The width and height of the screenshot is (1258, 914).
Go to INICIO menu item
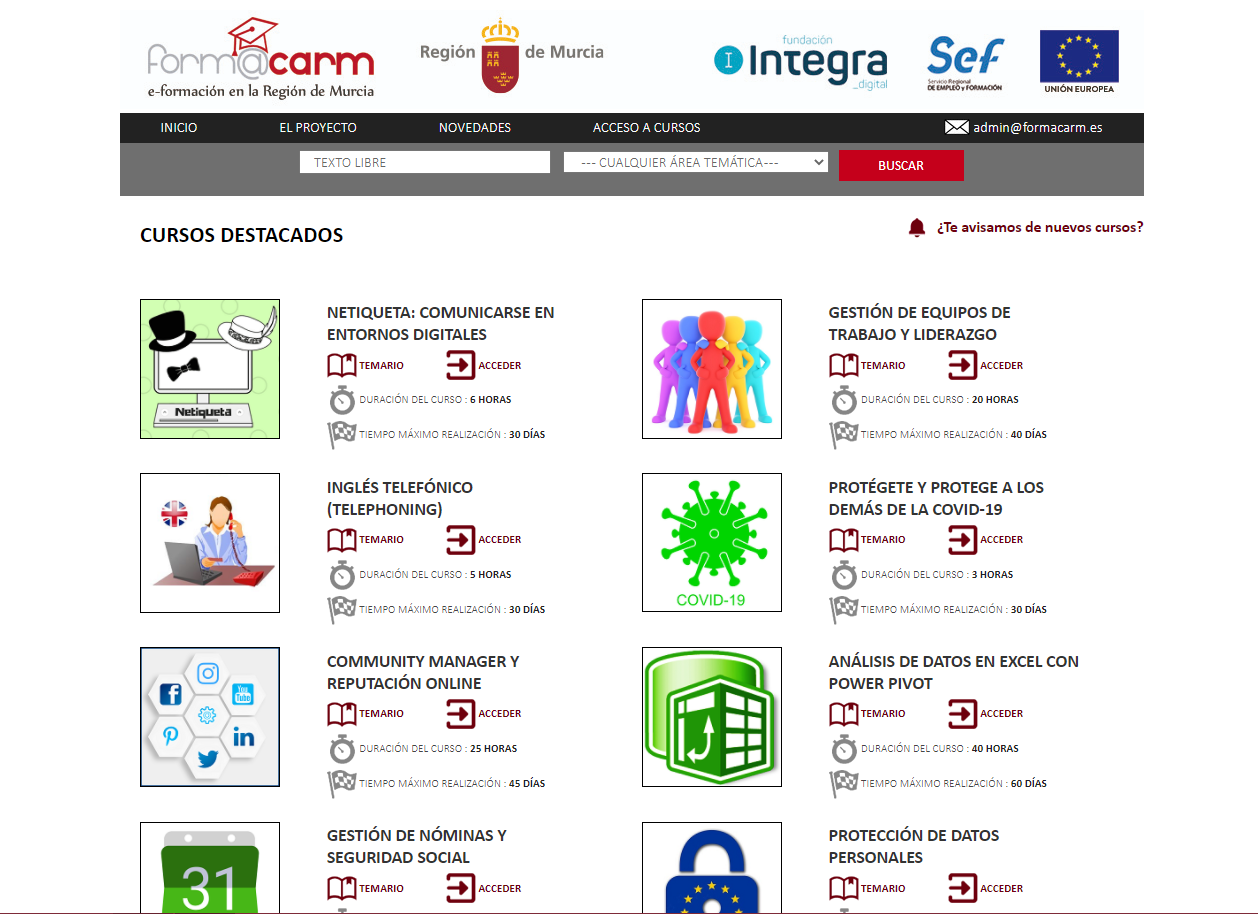click(179, 128)
